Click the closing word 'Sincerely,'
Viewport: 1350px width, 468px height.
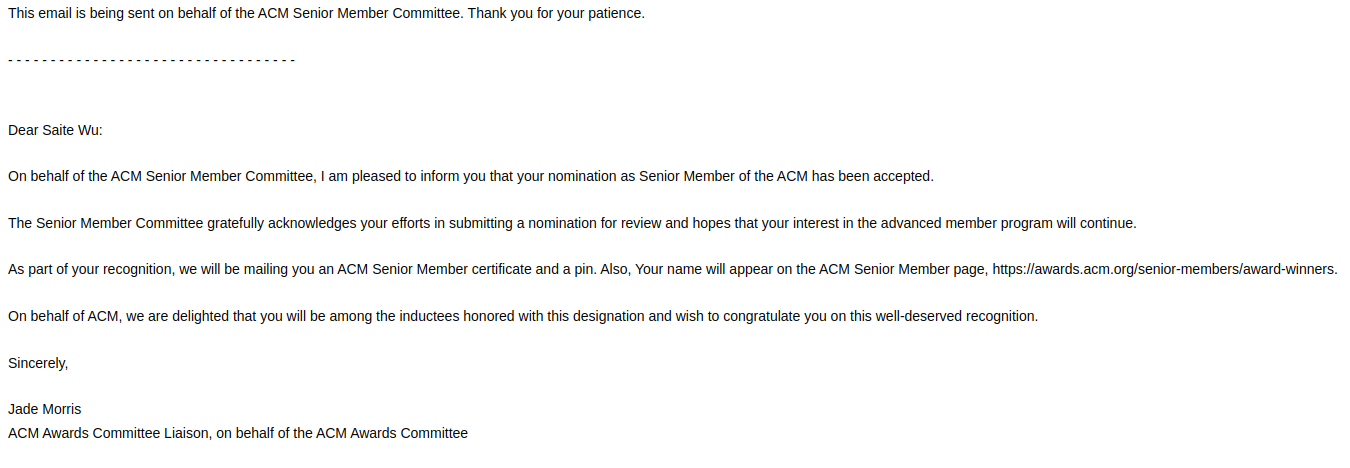coord(38,363)
